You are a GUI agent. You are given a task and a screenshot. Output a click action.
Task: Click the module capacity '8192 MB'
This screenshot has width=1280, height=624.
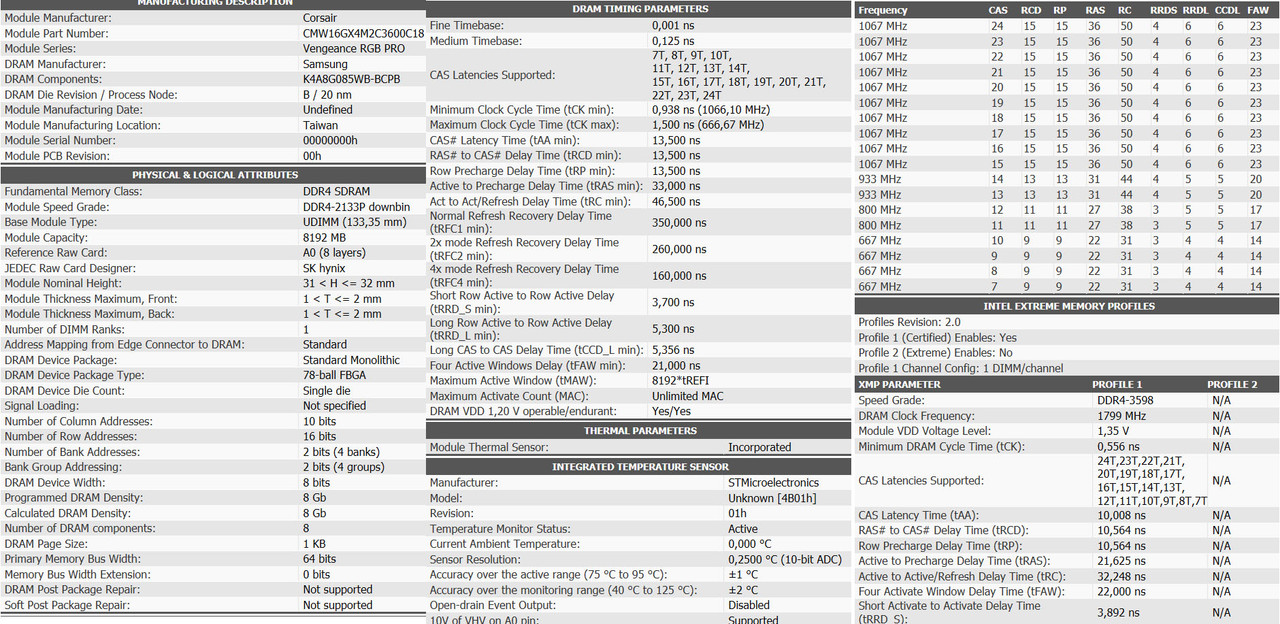(324, 238)
